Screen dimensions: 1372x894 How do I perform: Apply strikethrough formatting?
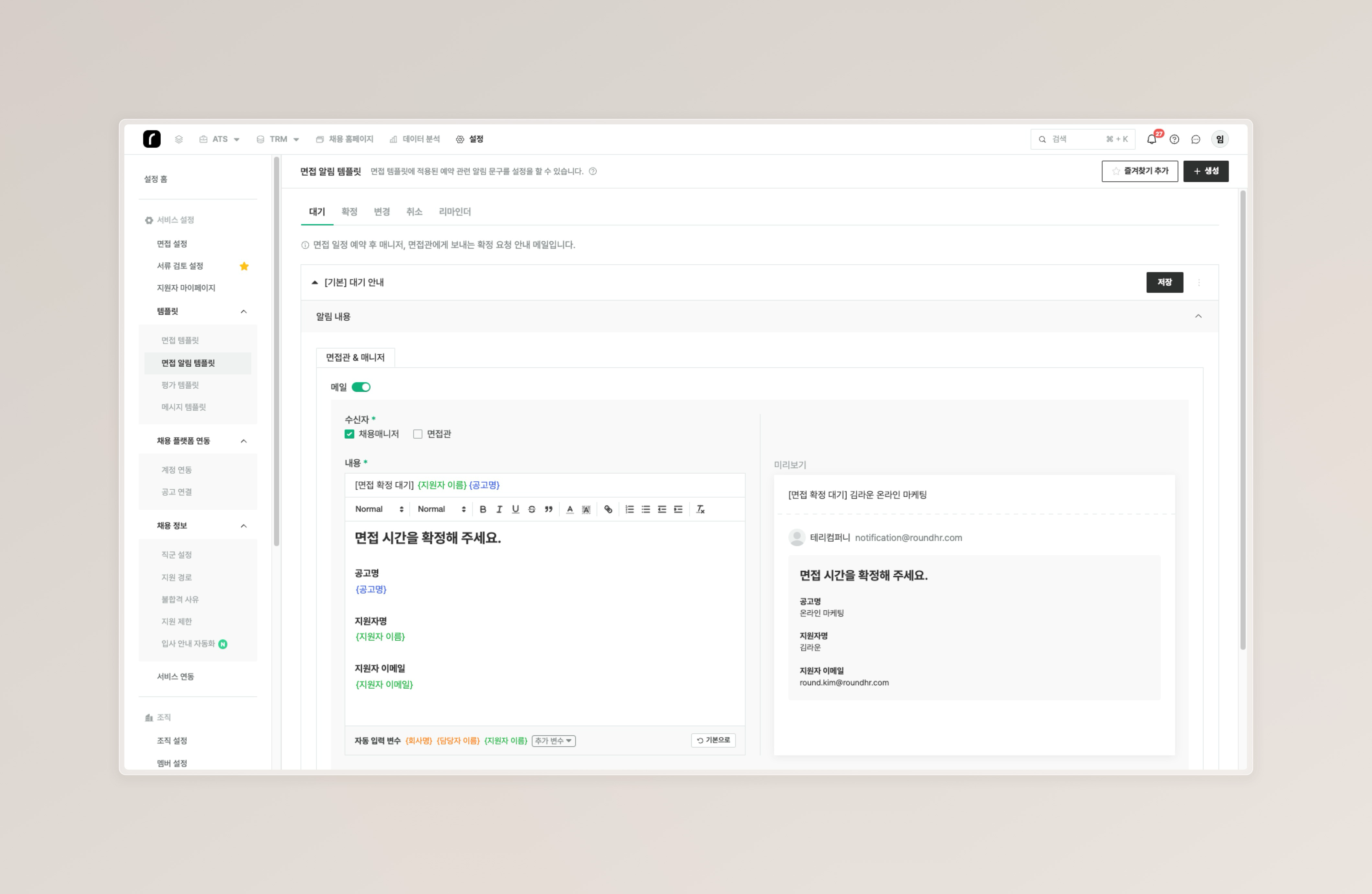click(532, 509)
